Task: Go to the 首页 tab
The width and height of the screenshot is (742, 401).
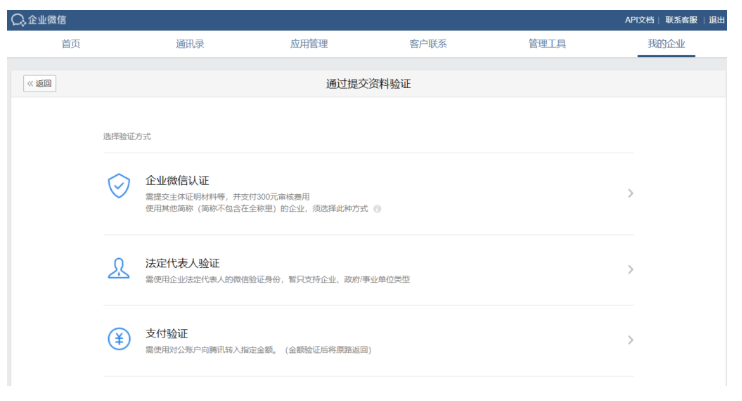Action: tap(71, 44)
